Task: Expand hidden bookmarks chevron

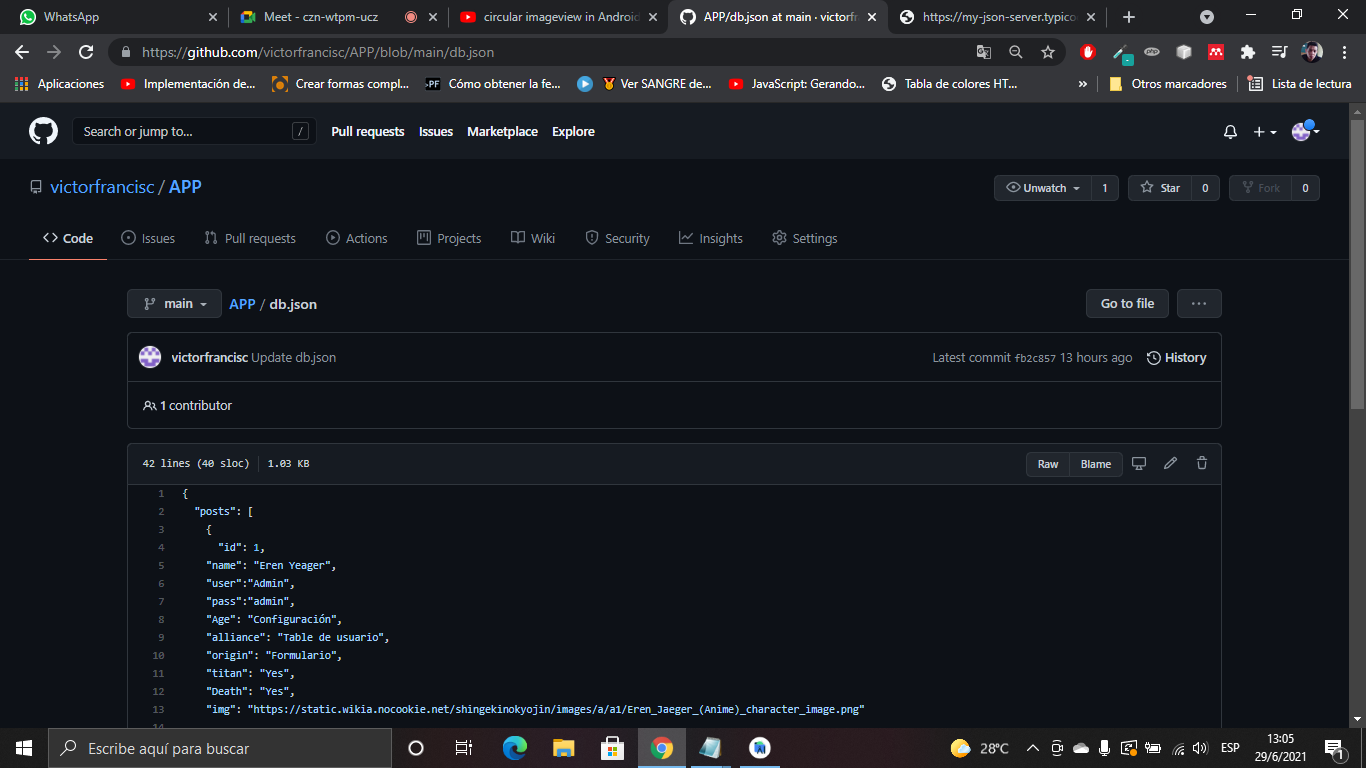Action: 1082,84
